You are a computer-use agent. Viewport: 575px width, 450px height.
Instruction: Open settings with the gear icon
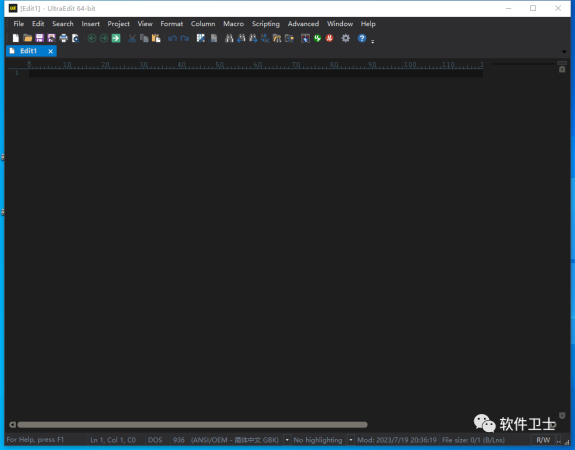coord(345,38)
